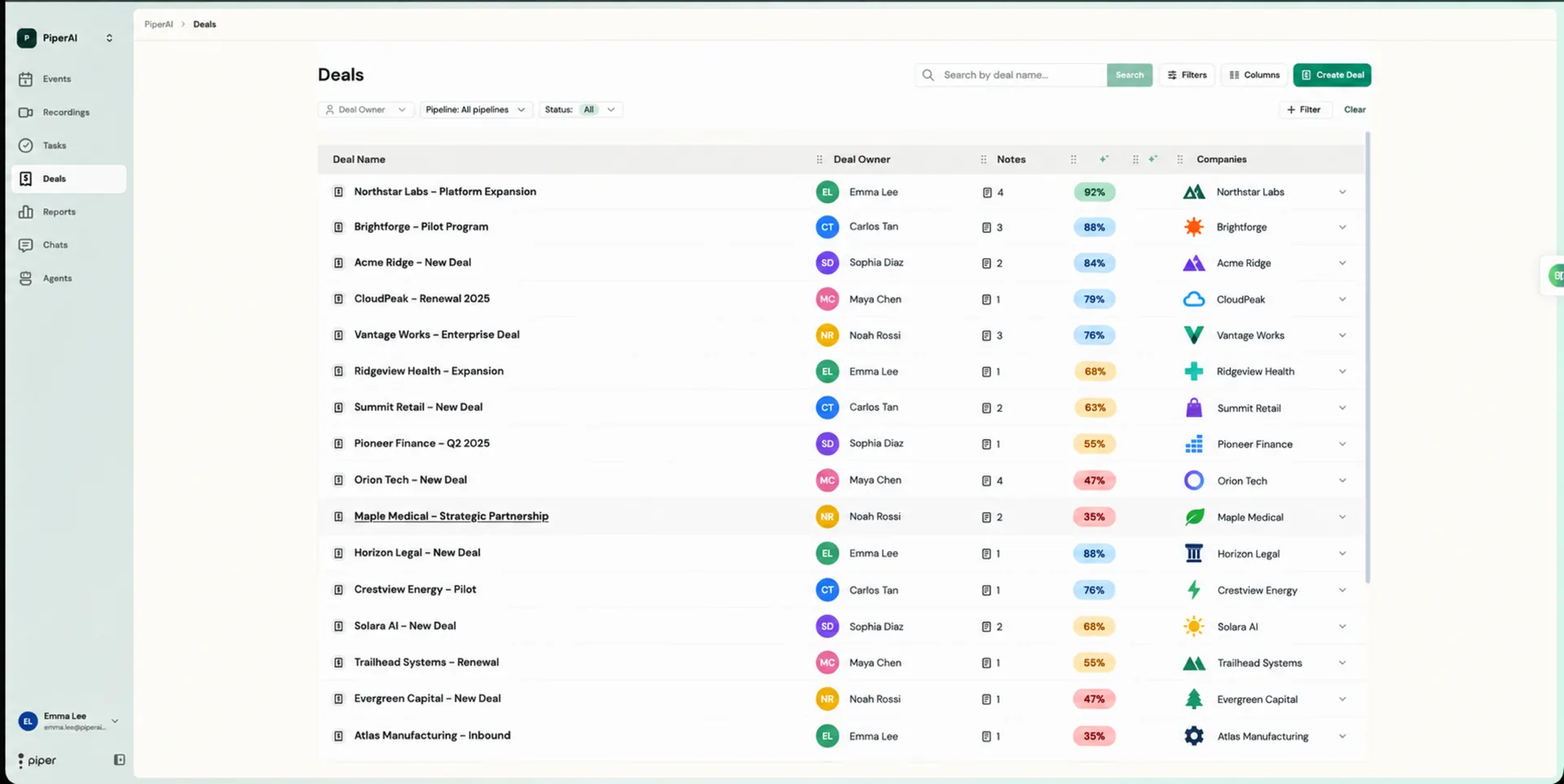This screenshot has height=784, width=1564.
Task: Click the PiperAI breadcrumb link
Action: (x=158, y=24)
